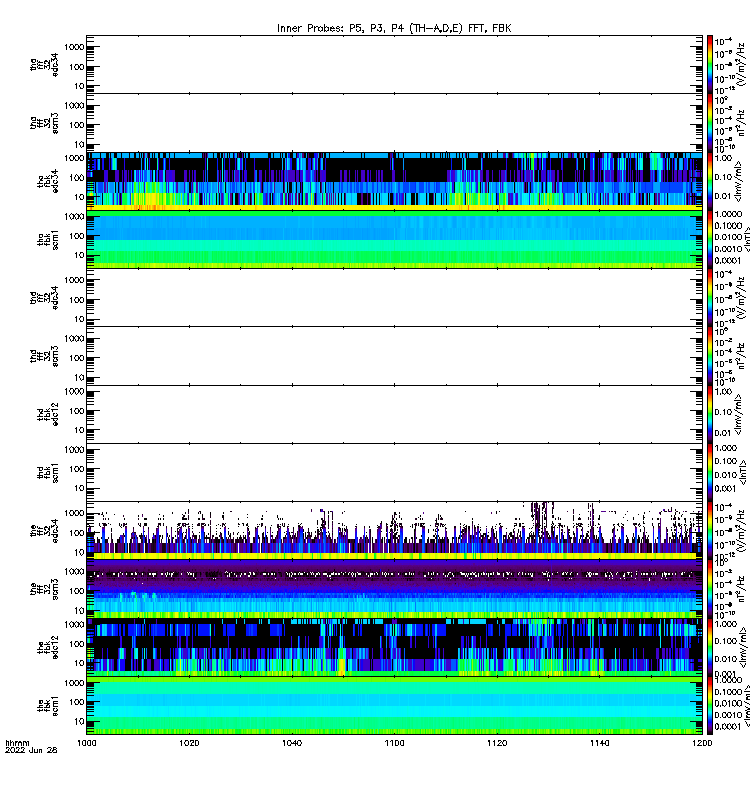This screenshot has height=800, width=750.
Task: Click inside the empty tha fff edc34 plot panel
Action: pyautogui.click(x=394, y=65)
